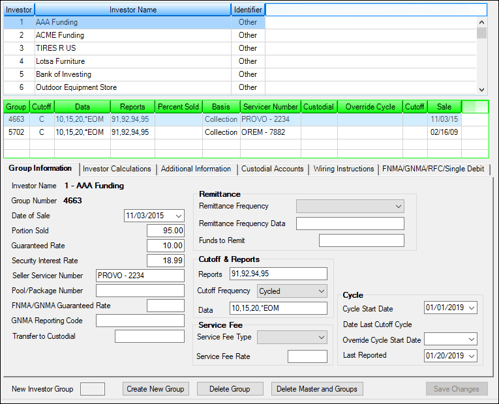The image size is (499, 404).
Task: Select group 5702 row in groups grid
Action: 246,132
